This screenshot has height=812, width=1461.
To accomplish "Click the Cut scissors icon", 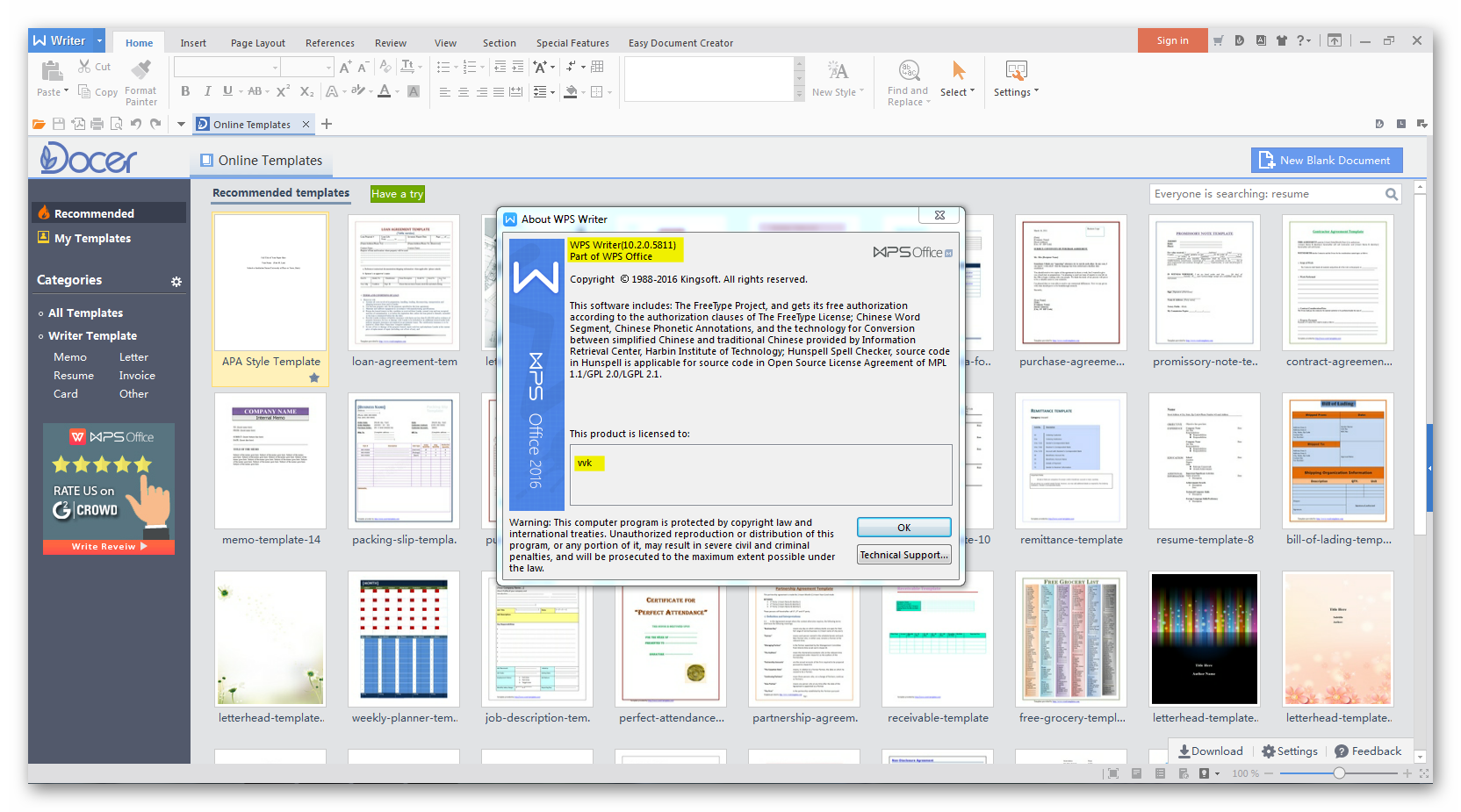I will [84, 67].
